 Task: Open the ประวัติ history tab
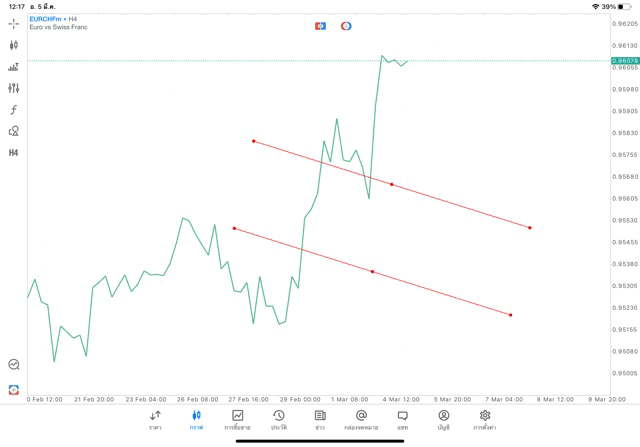pyautogui.click(x=278, y=420)
